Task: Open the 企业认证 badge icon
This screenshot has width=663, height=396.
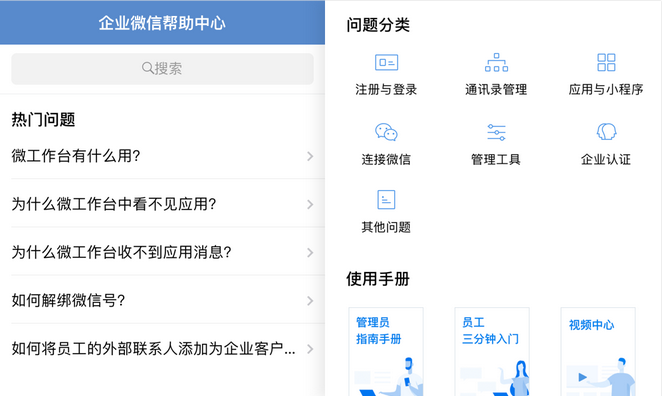Action: (606, 132)
